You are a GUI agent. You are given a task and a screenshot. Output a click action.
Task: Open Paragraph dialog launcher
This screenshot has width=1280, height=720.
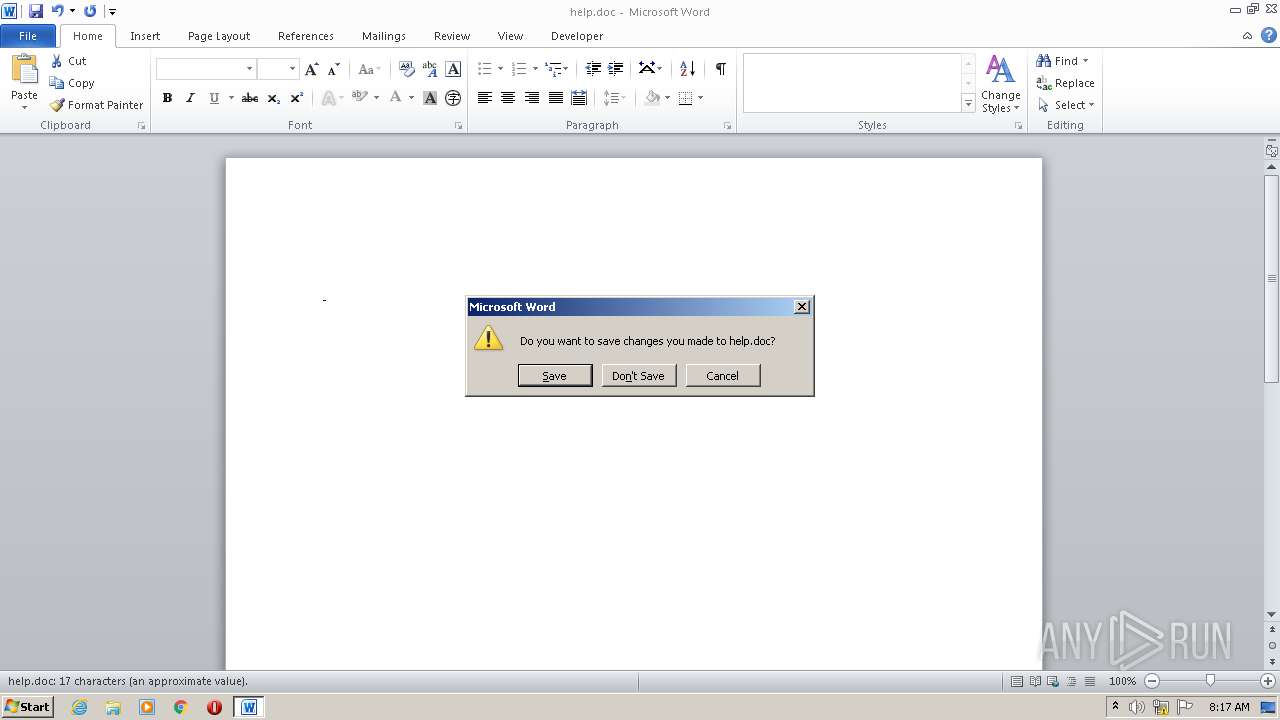click(728, 126)
